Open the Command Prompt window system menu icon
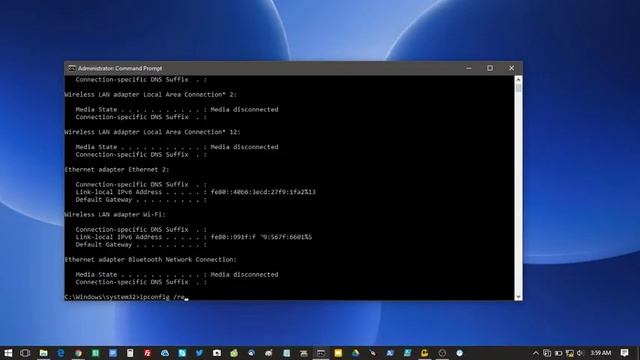Viewport: 640px width, 360px height. pyautogui.click(x=72, y=68)
